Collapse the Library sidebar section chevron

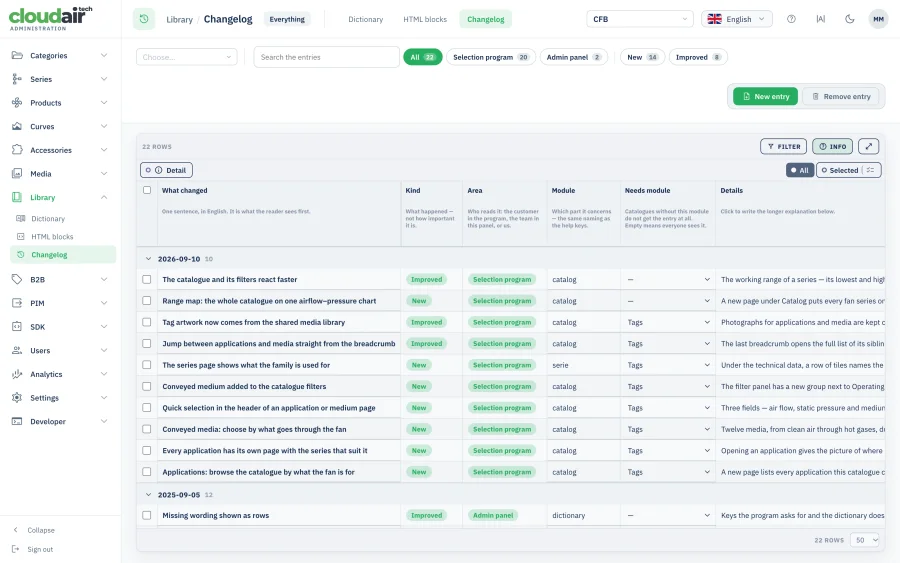click(x=104, y=197)
